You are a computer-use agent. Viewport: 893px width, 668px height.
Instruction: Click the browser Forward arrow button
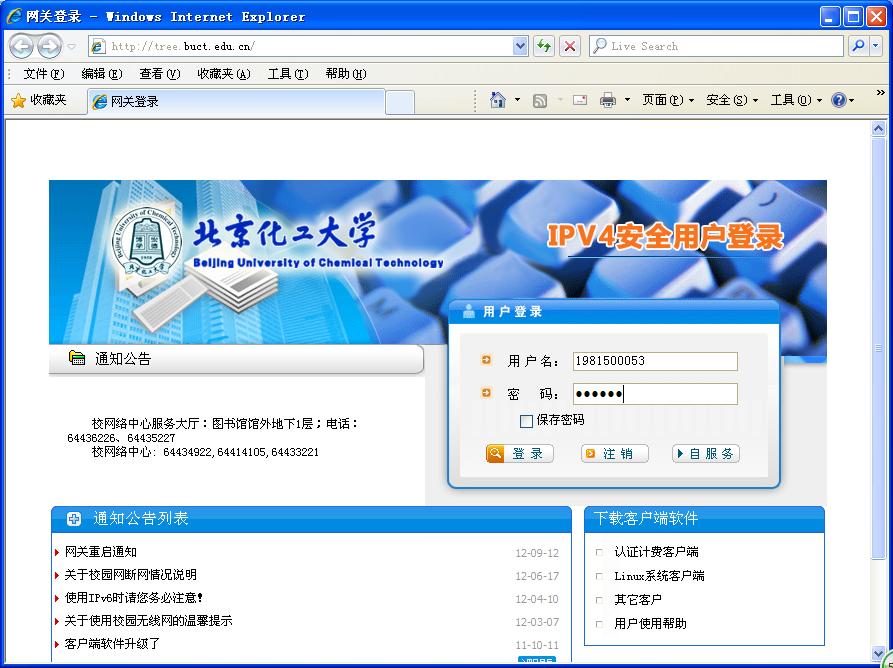[x=50, y=46]
